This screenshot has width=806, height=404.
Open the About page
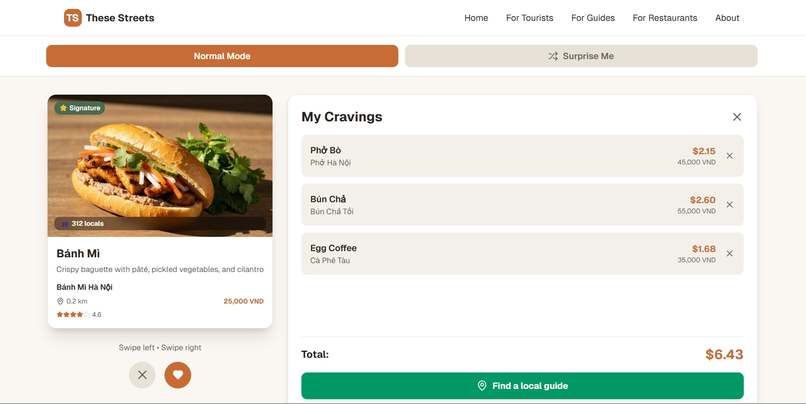pyautogui.click(x=727, y=18)
